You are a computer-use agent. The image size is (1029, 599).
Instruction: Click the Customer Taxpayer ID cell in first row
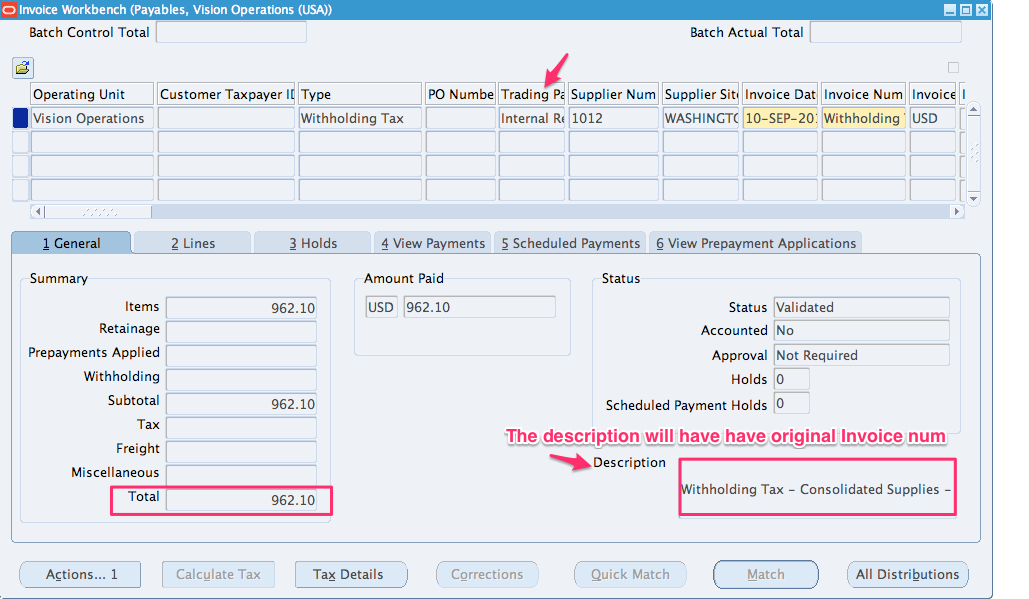pyautogui.click(x=226, y=118)
